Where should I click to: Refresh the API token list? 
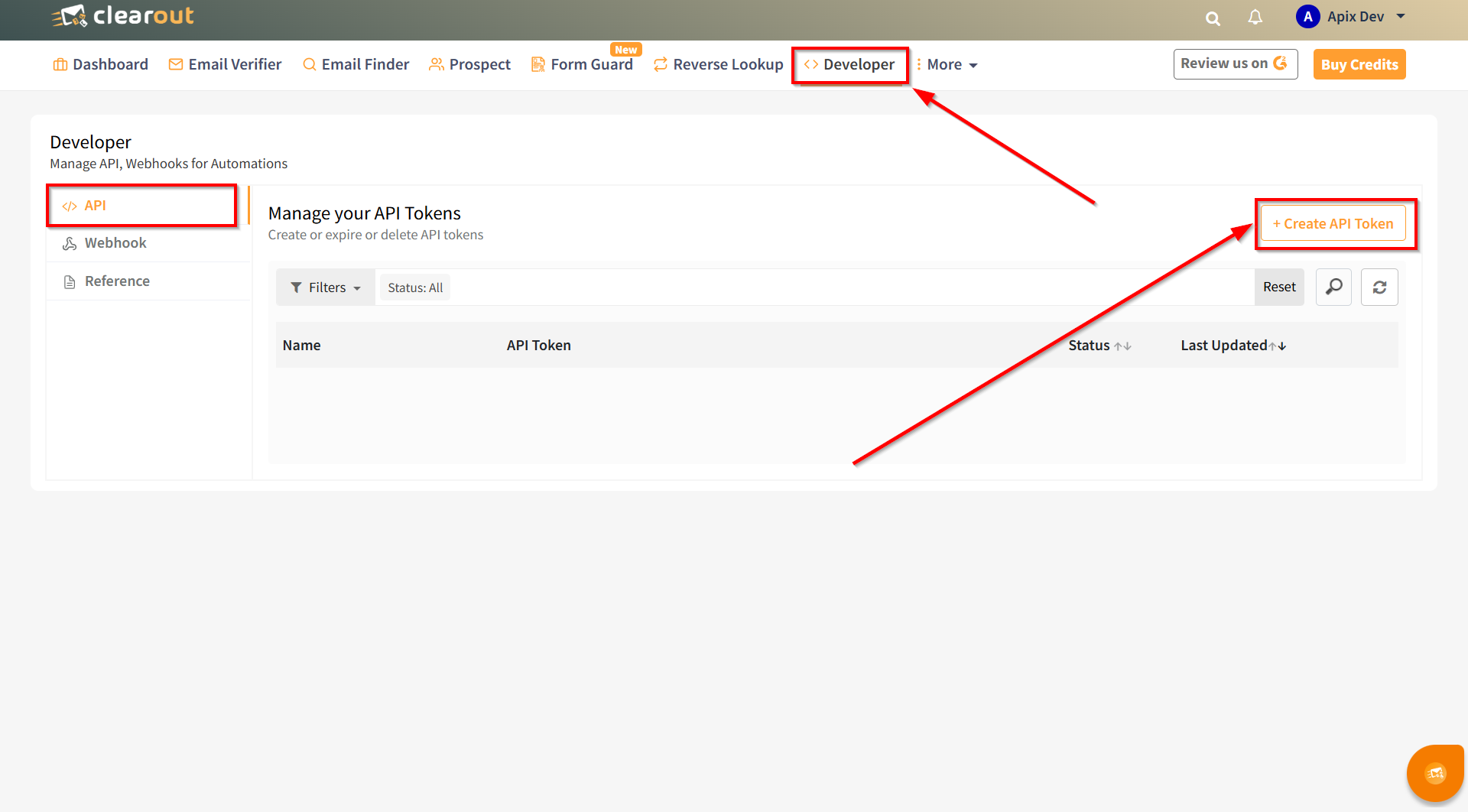click(1379, 287)
